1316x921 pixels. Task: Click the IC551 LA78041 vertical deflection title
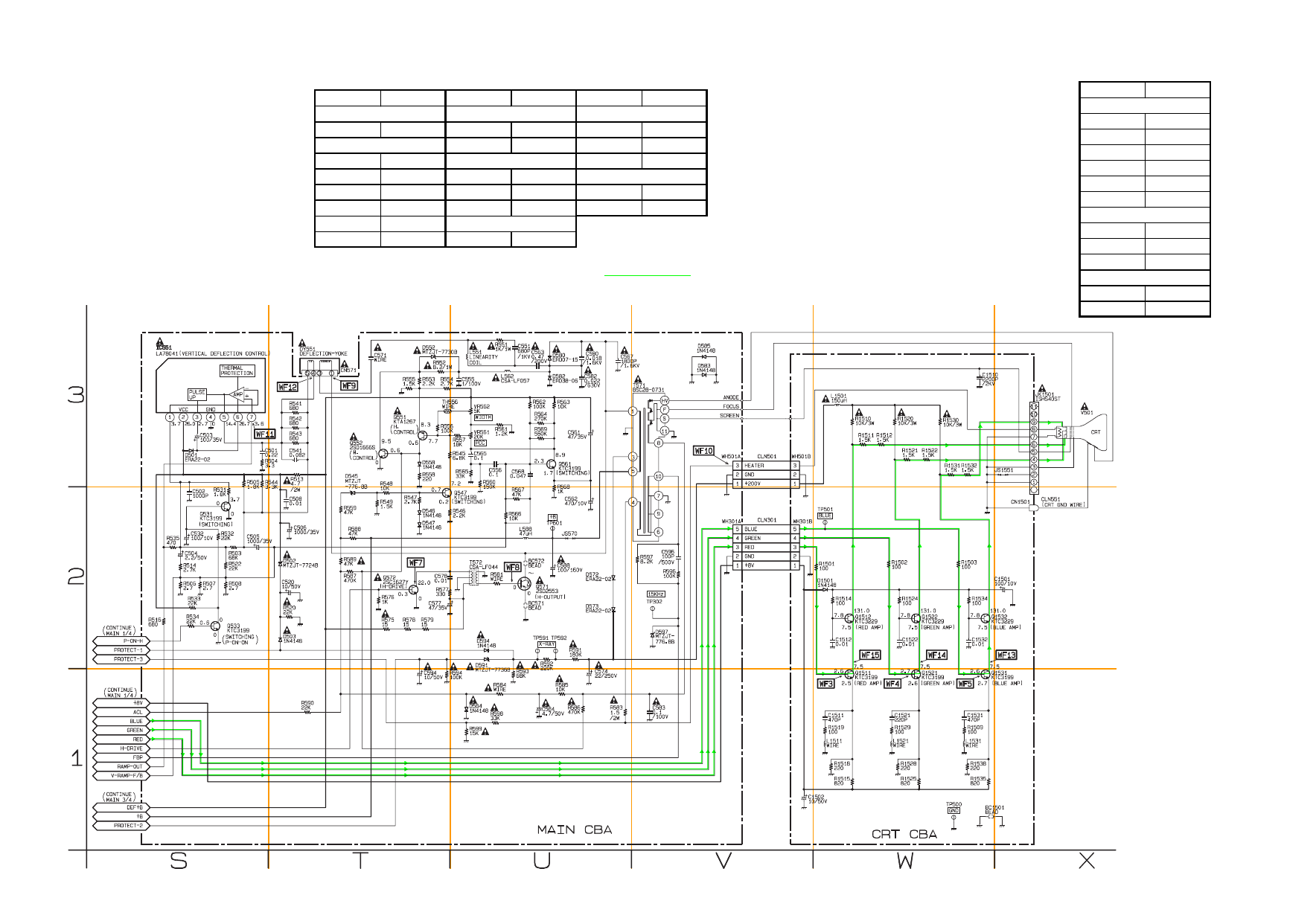212,353
